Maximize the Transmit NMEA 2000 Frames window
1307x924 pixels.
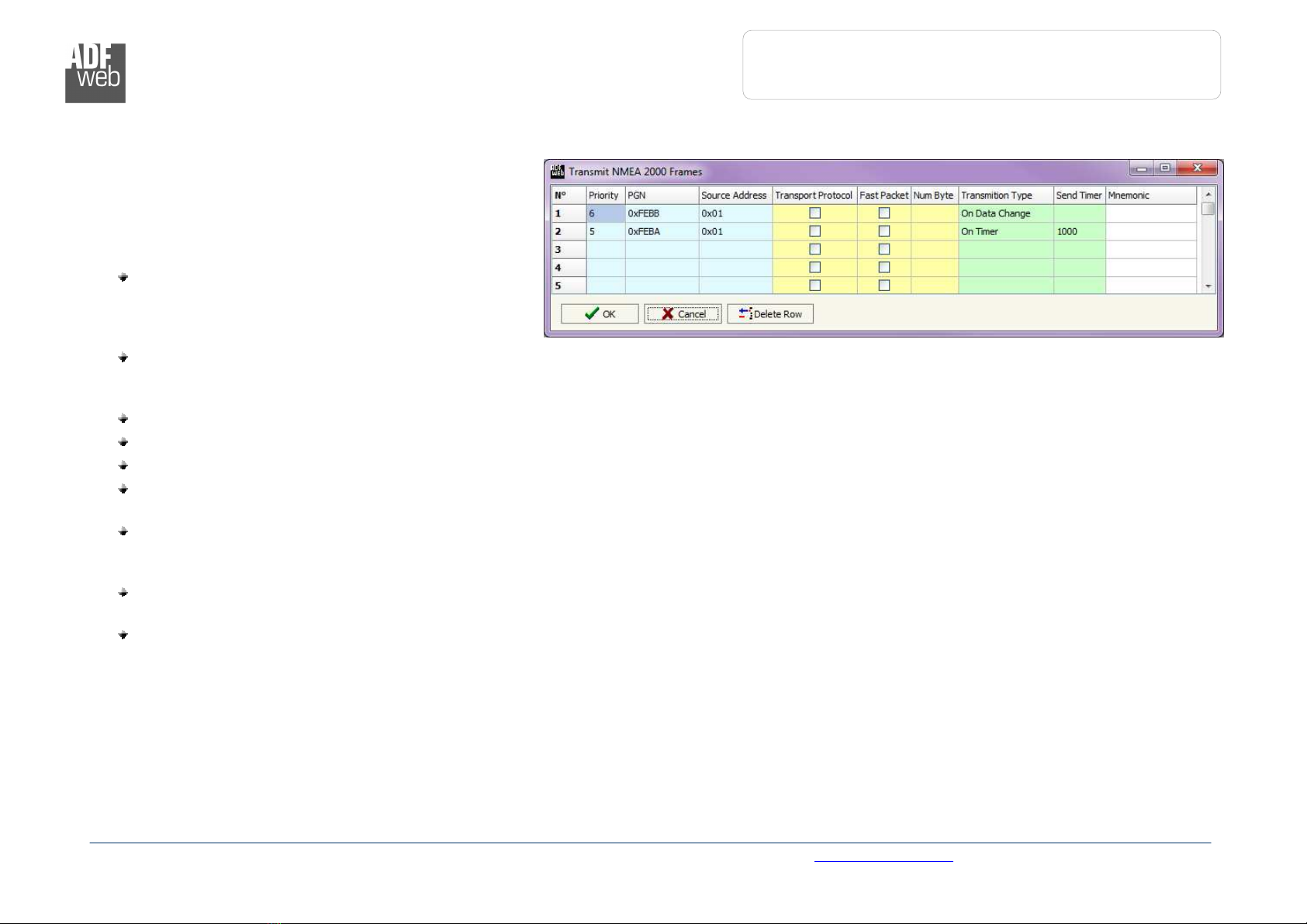(x=1165, y=168)
